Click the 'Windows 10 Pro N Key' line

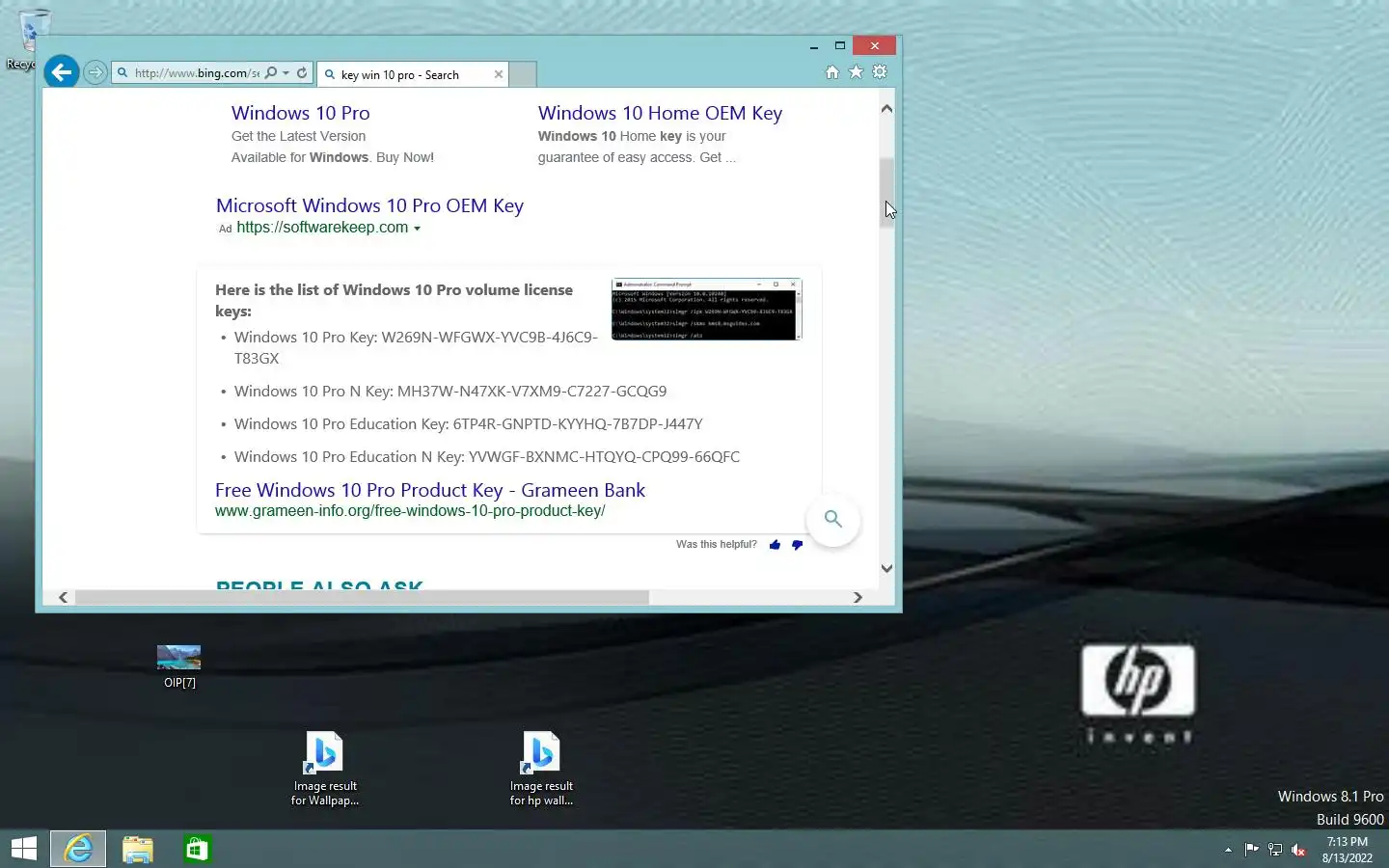pyautogui.click(x=450, y=392)
